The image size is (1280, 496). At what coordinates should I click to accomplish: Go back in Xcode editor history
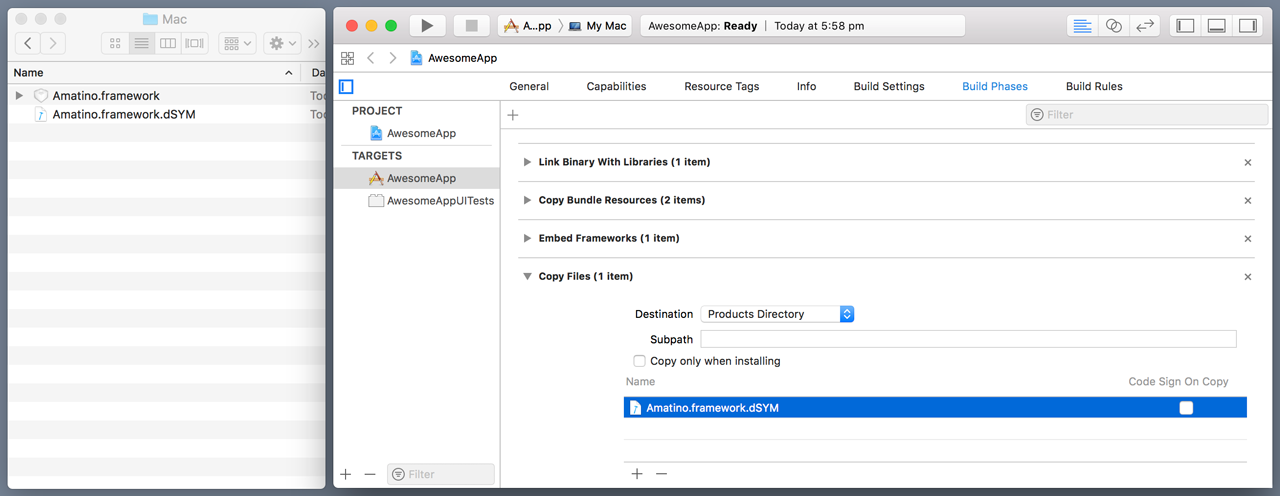[x=371, y=59]
